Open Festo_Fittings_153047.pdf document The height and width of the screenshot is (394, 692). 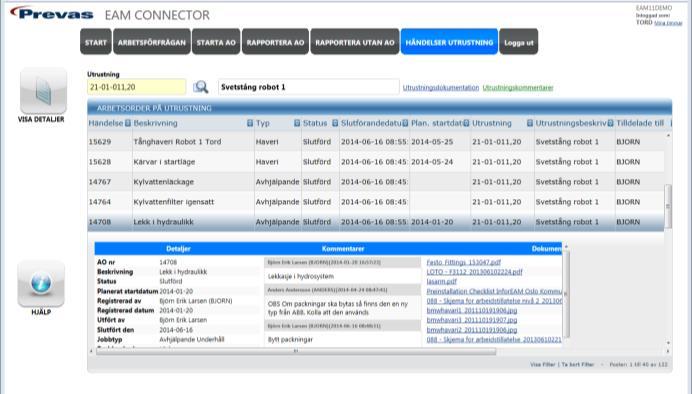pos(463,262)
